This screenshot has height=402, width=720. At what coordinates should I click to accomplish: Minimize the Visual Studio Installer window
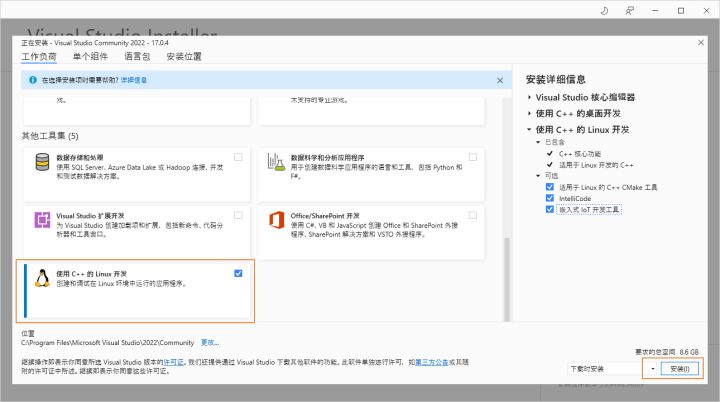coord(655,11)
